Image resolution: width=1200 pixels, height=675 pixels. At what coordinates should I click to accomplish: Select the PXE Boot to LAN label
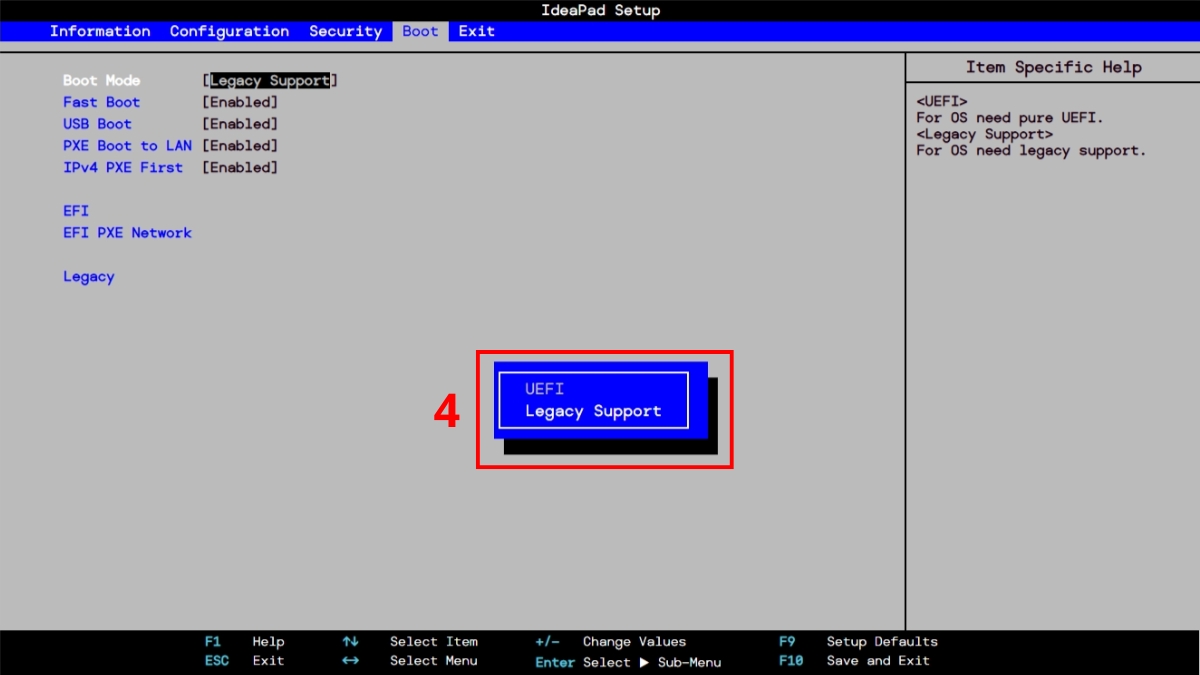pyautogui.click(x=127, y=146)
